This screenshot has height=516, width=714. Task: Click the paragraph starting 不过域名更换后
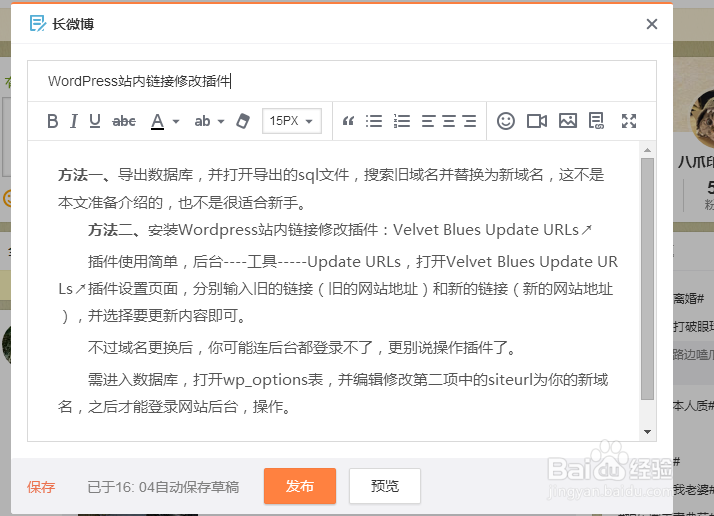coord(303,348)
